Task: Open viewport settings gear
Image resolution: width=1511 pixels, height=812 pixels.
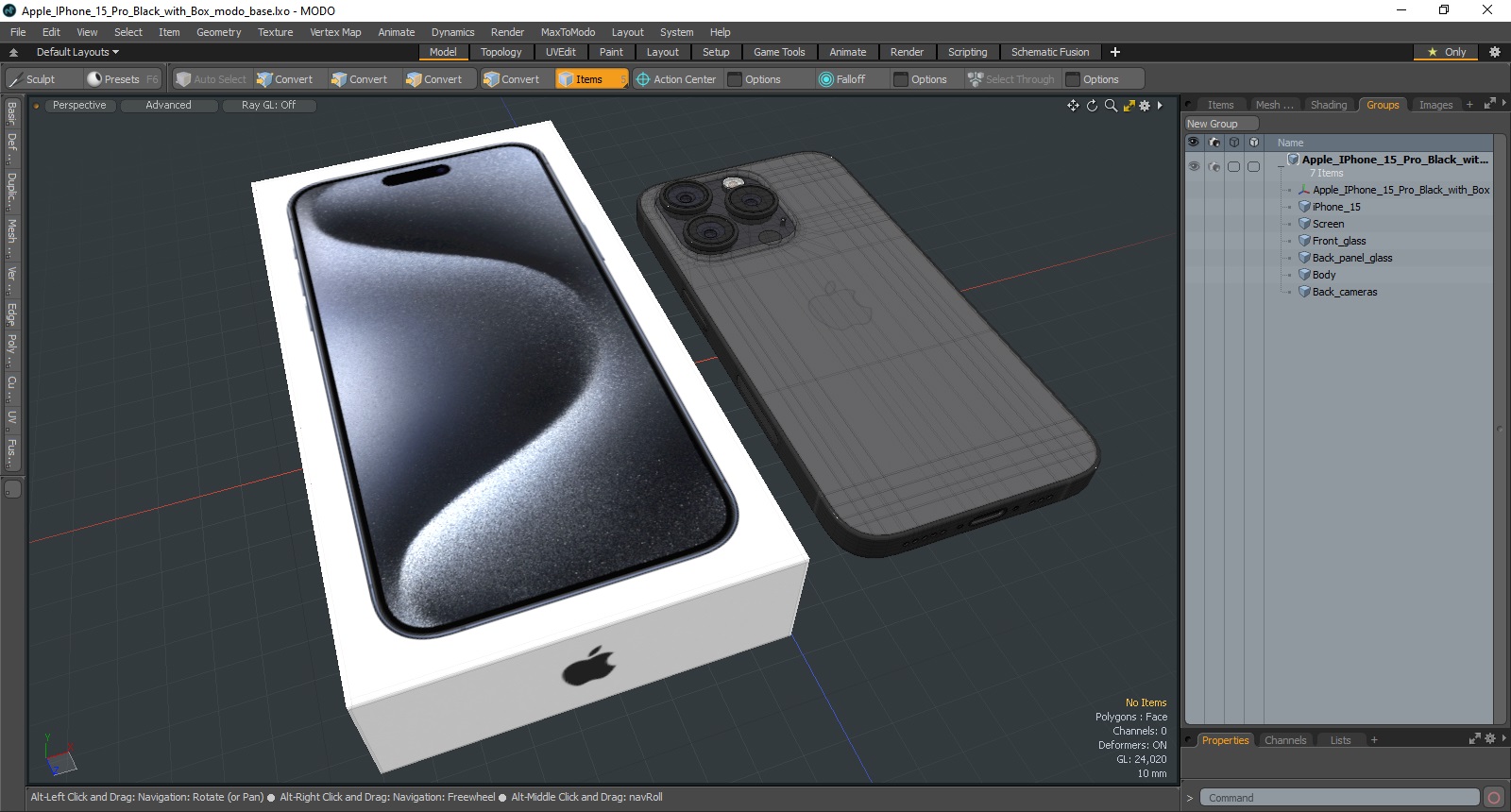Action: pyautogui.click(x=1145, y=106)
